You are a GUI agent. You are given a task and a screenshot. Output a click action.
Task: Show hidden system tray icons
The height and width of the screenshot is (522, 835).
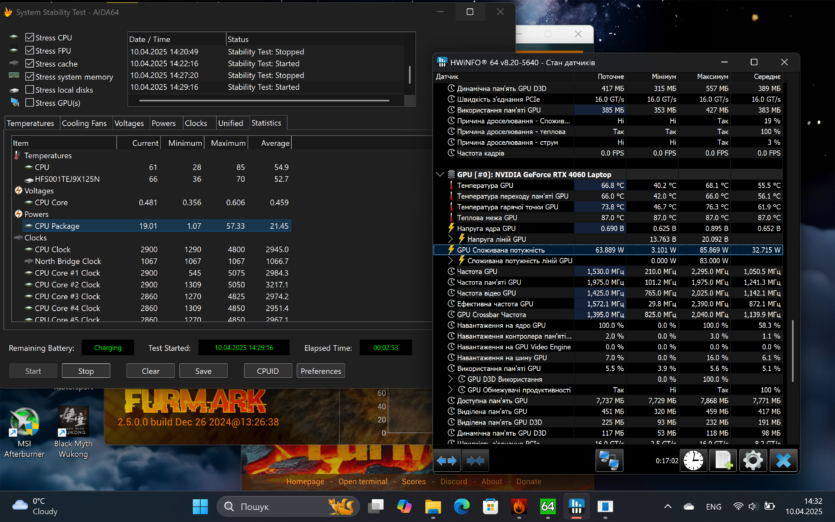pos(668,507)
